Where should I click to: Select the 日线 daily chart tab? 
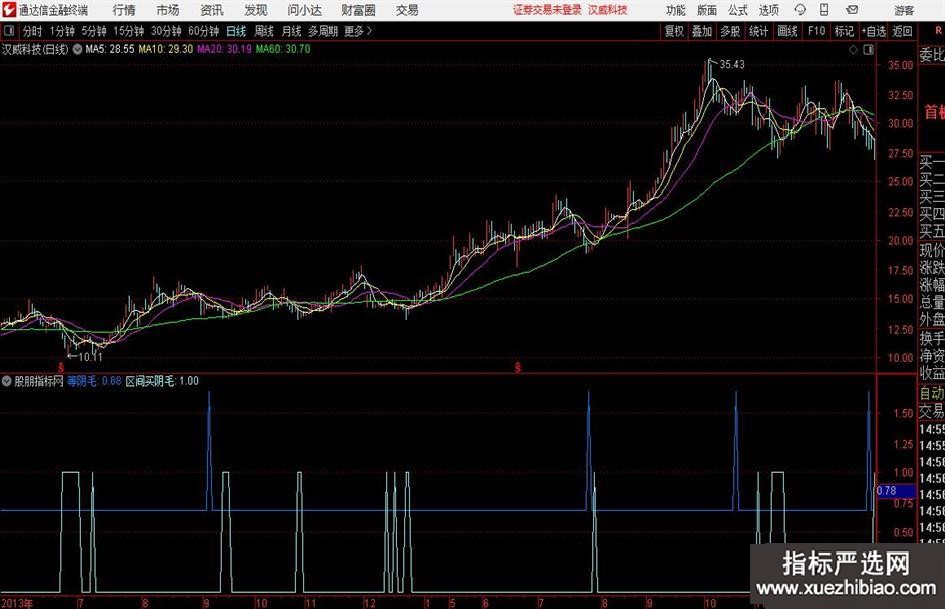point(236,31)
